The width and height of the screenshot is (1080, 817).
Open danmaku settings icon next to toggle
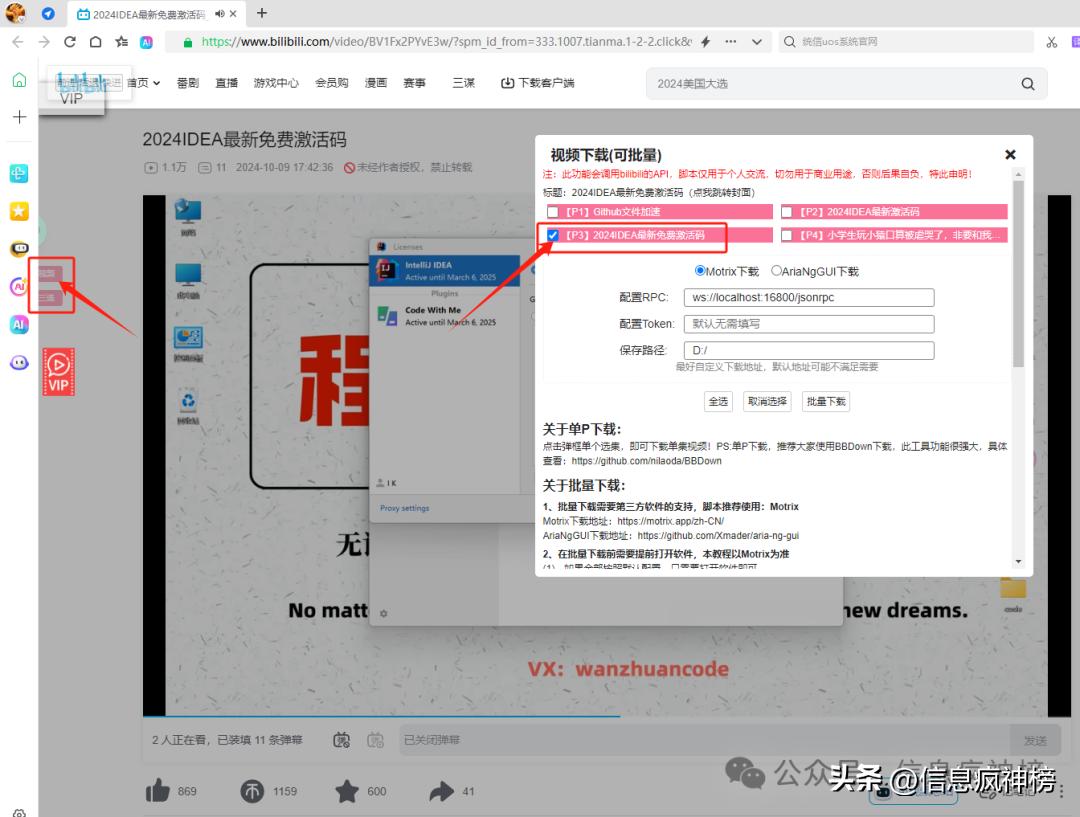[x=375, y=740]
